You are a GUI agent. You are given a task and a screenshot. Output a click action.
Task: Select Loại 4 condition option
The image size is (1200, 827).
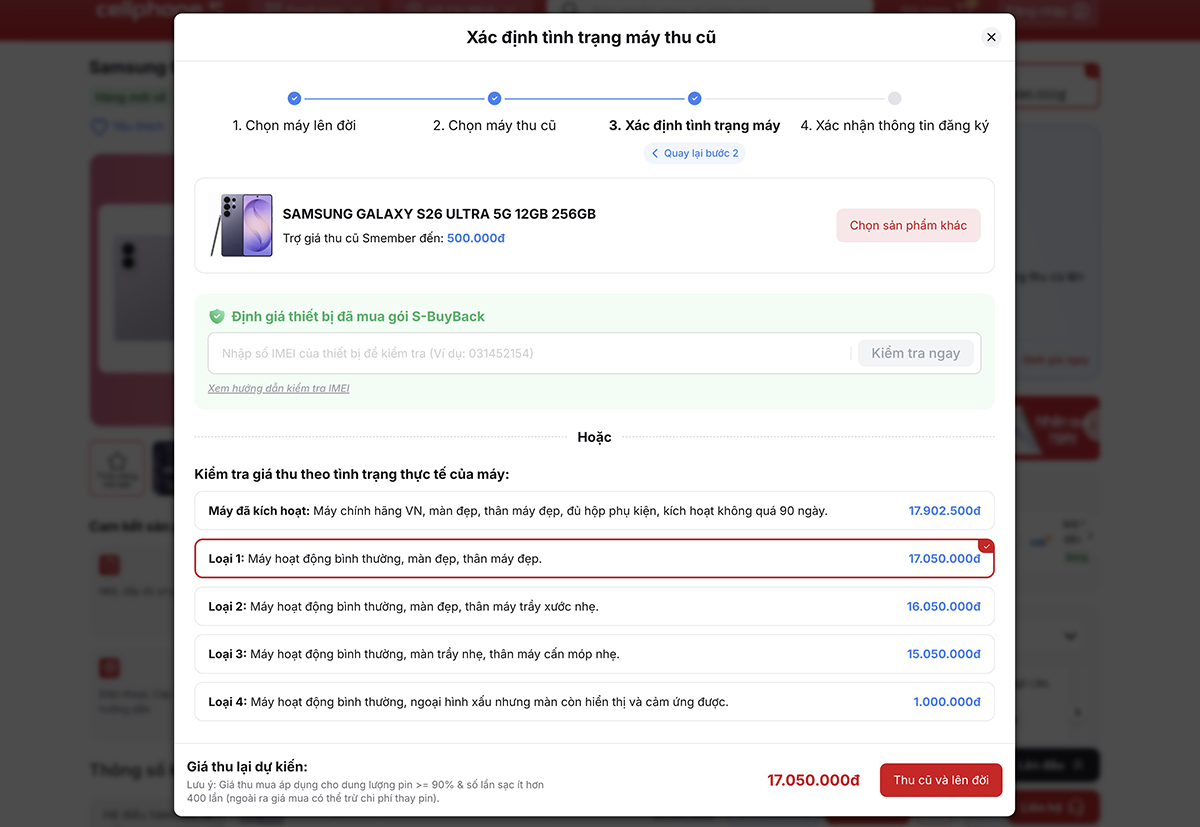point(594,702)
